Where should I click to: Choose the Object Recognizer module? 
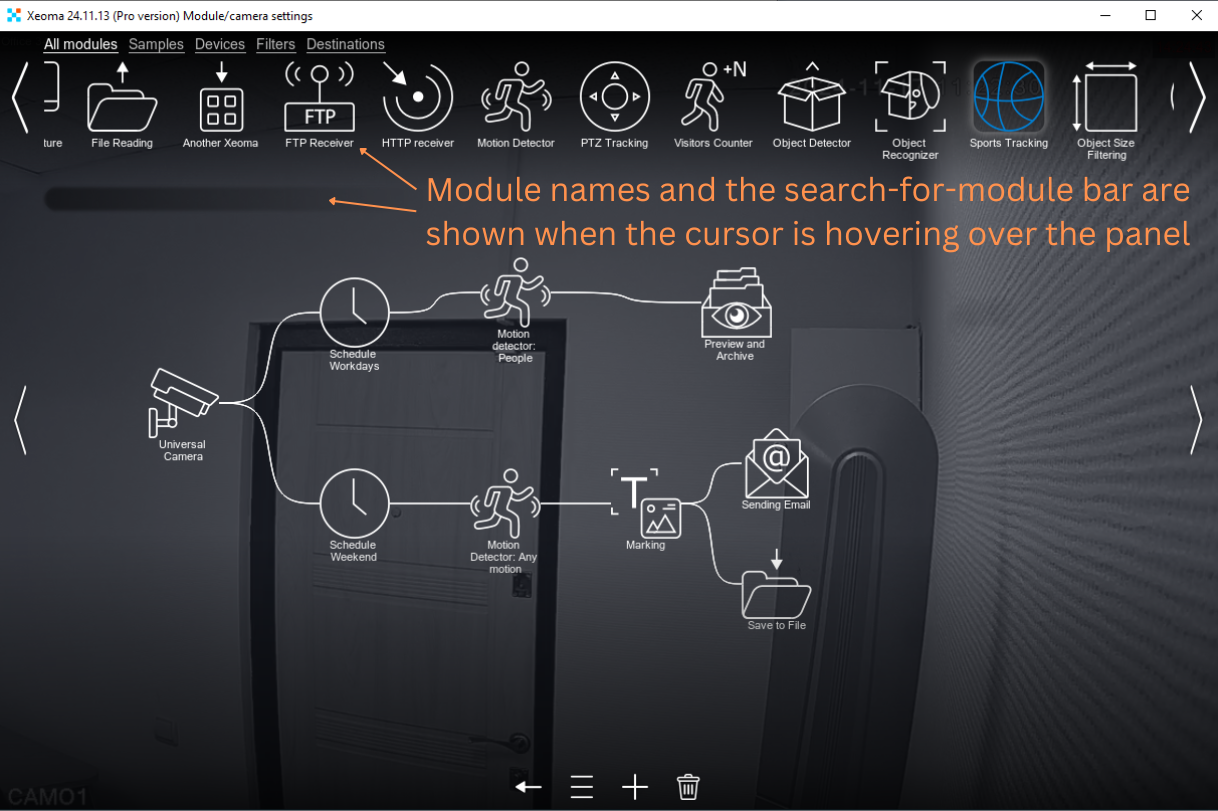(910, 98)
